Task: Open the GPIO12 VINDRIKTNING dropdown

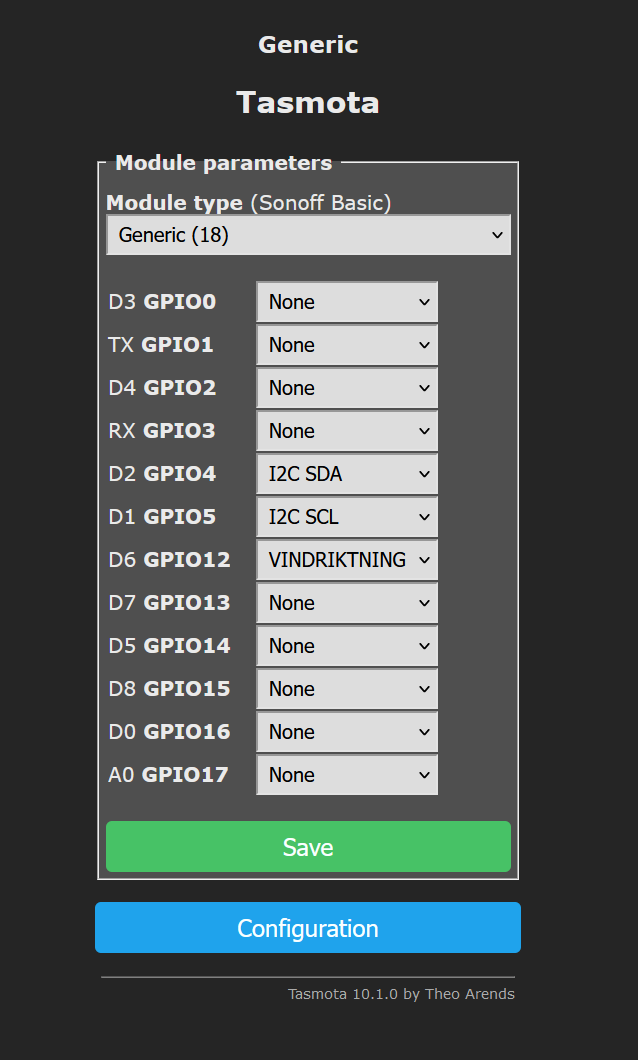Action: (x=347, y=560)
